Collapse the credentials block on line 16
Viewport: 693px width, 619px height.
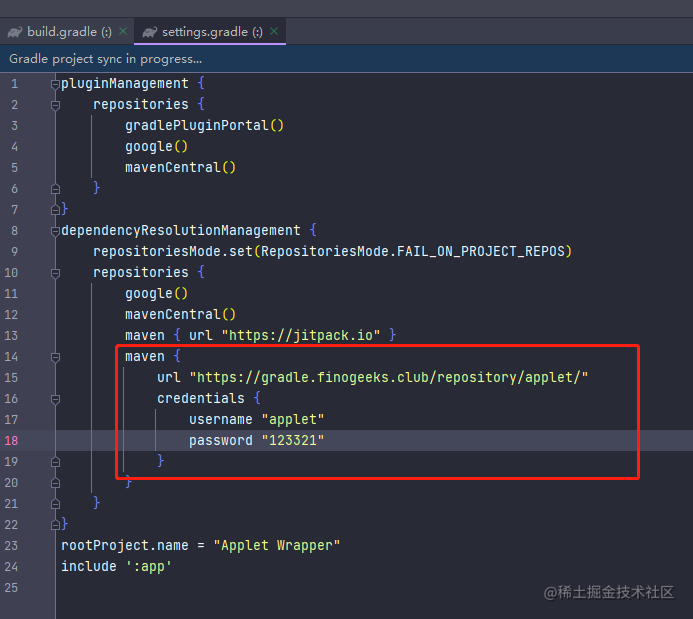(55, 399)
